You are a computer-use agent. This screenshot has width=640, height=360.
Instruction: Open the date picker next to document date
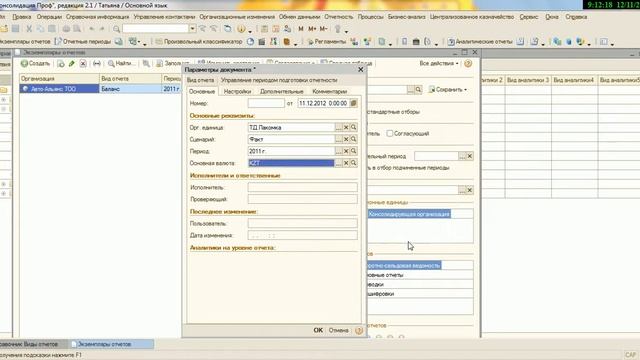tap(353, 103)
